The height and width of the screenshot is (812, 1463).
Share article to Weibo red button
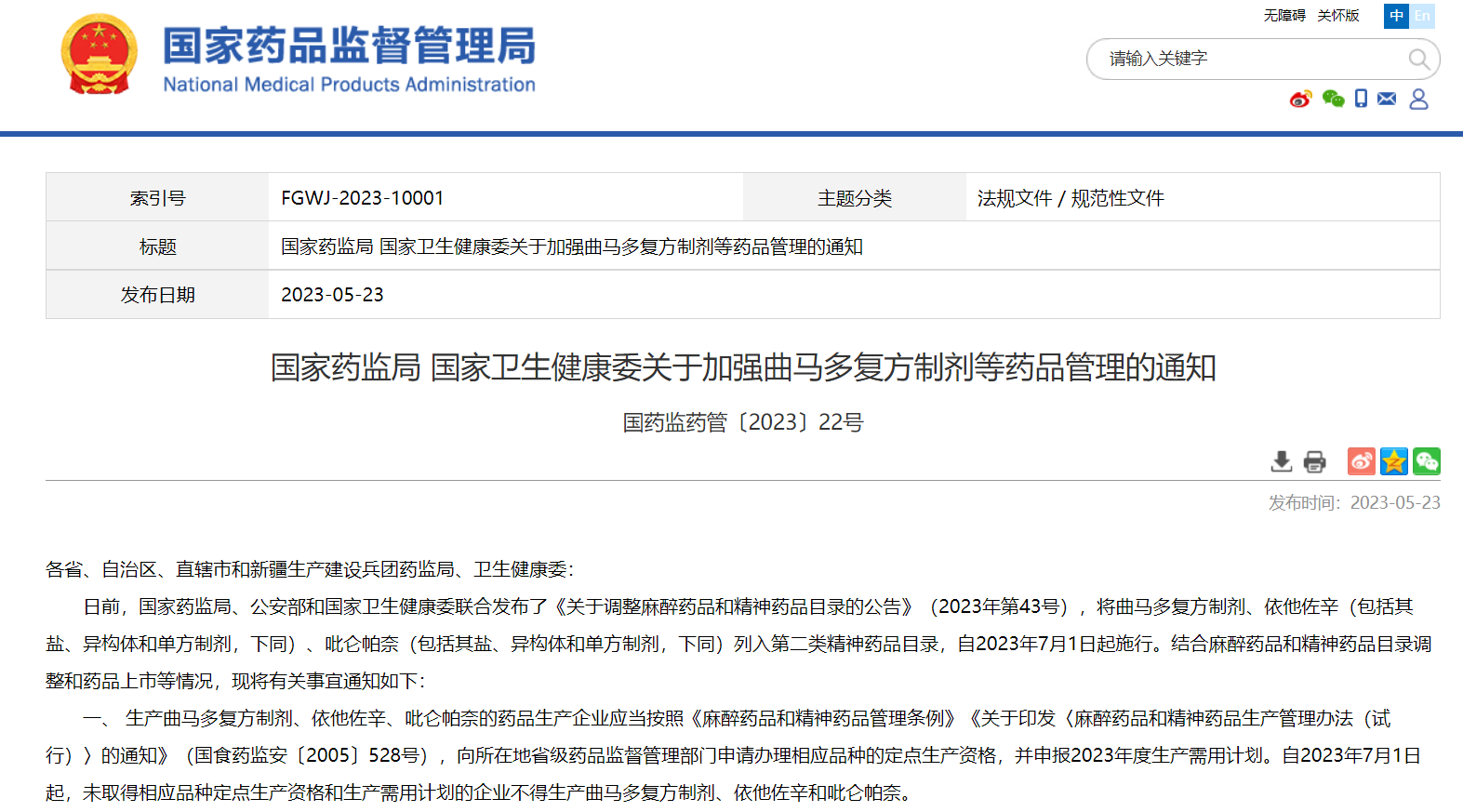point(1362,461)
